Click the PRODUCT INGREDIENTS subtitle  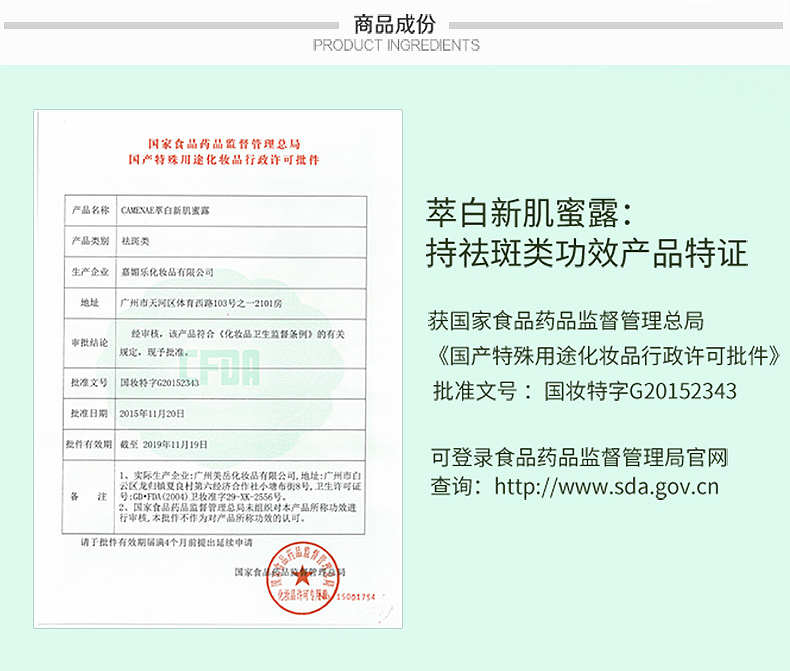[396, 45]
